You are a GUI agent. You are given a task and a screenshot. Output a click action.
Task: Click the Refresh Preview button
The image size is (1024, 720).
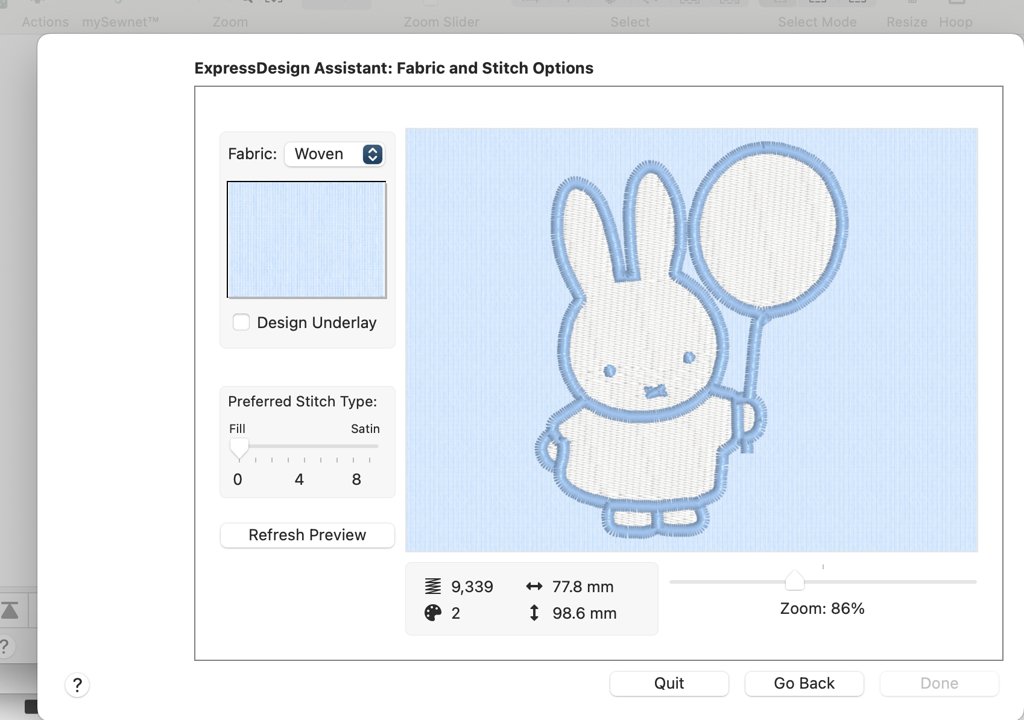click(307, 535)
